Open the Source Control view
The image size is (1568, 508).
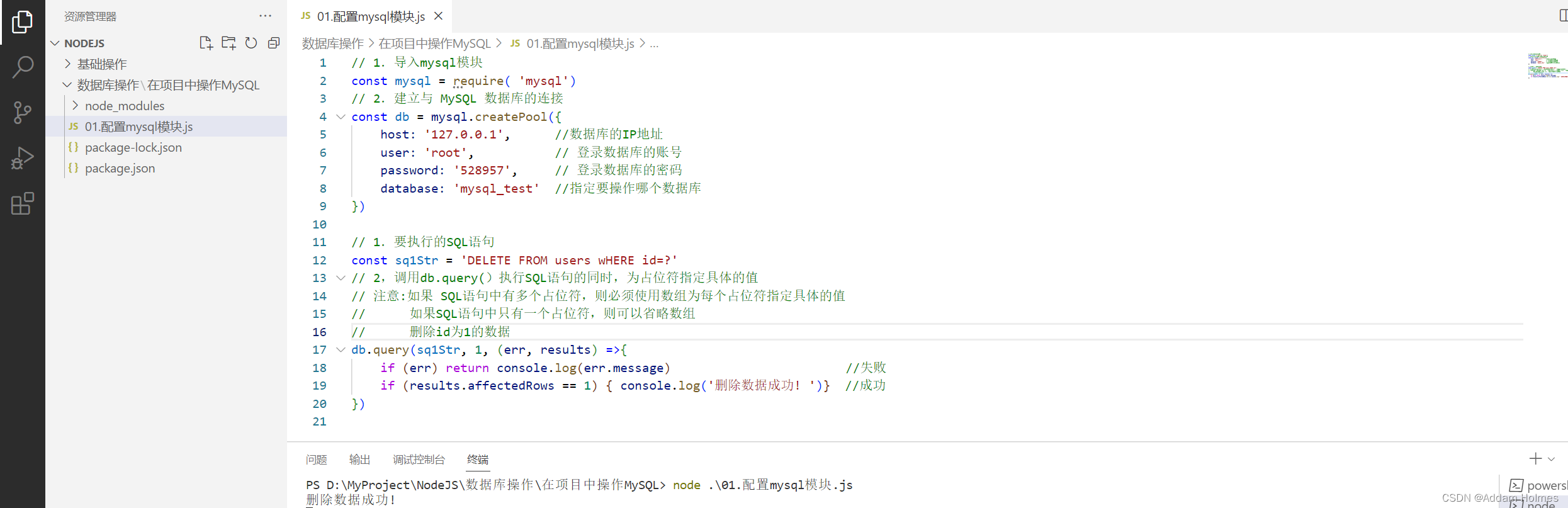[22, 113]
